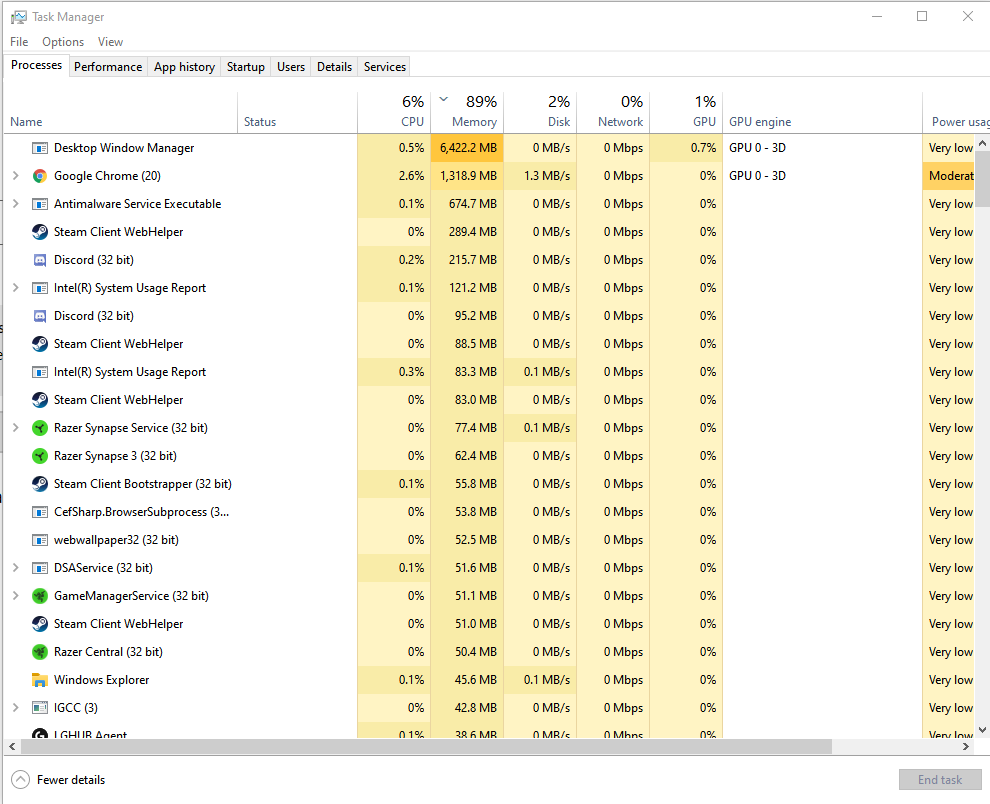Click the Steam icon beside the 51.0 MB WebHelper
990x804 pixels.
click(40, 624)
